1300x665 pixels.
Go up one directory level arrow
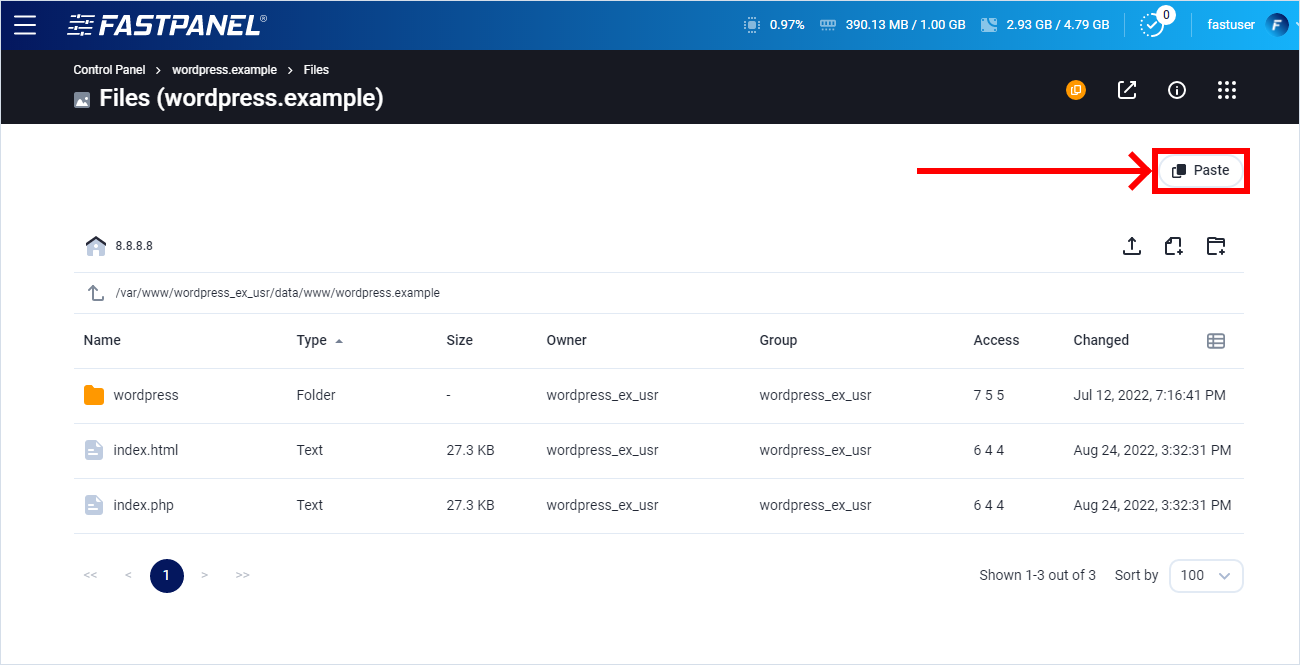[x=96, y=293]
